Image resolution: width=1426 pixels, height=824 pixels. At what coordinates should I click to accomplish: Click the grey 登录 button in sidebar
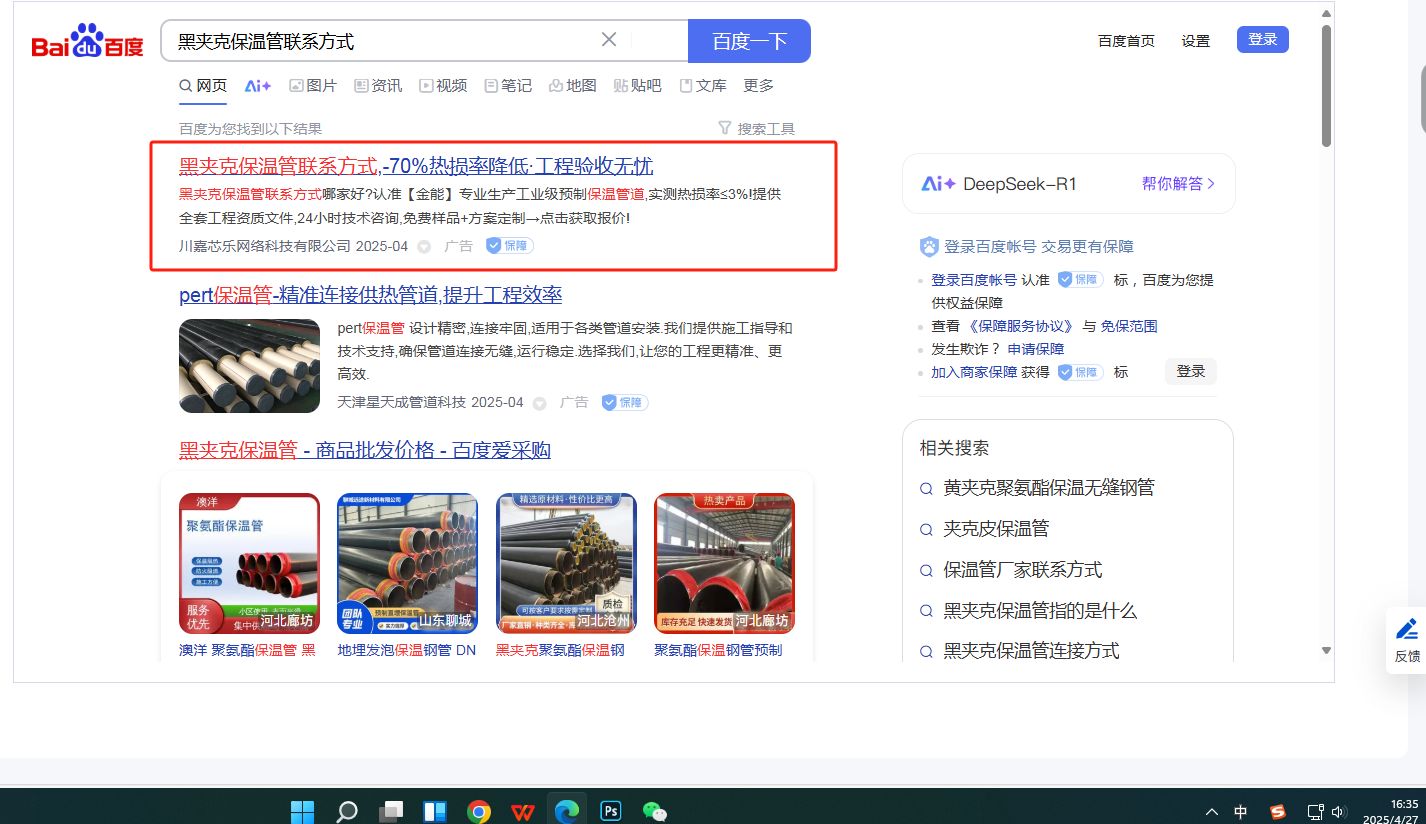click(1191, 371)
